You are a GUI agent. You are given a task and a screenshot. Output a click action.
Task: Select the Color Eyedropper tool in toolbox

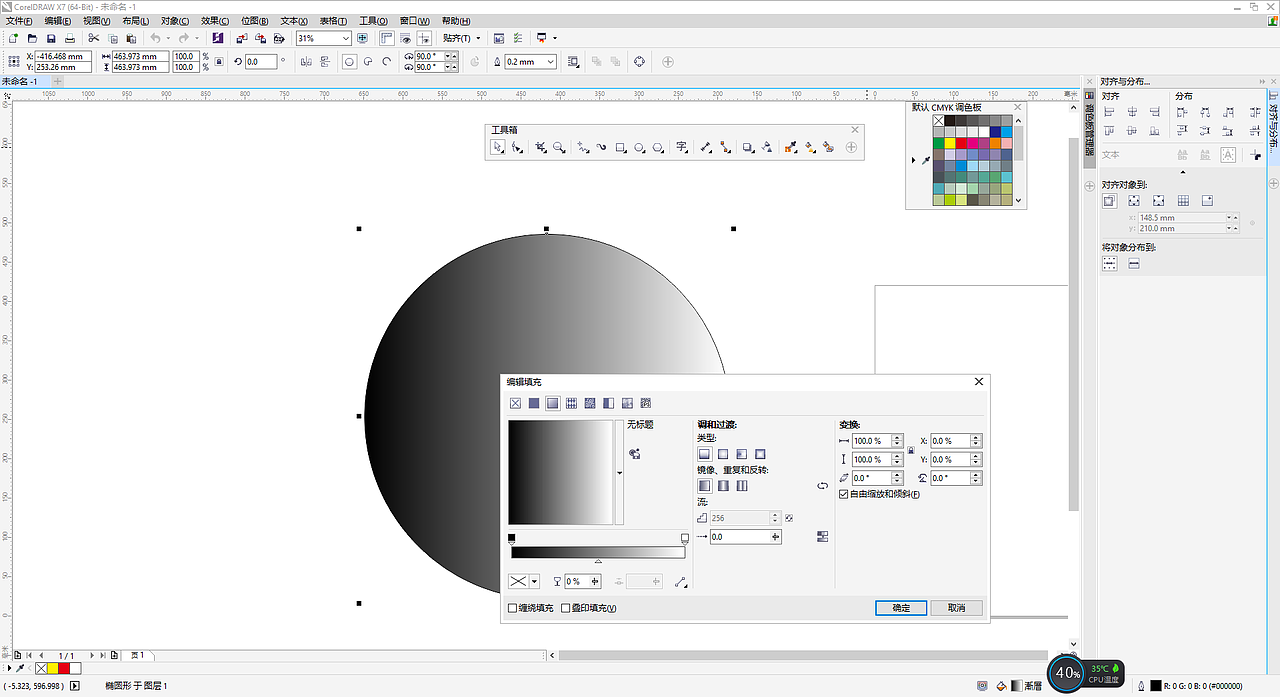[791, 147]
